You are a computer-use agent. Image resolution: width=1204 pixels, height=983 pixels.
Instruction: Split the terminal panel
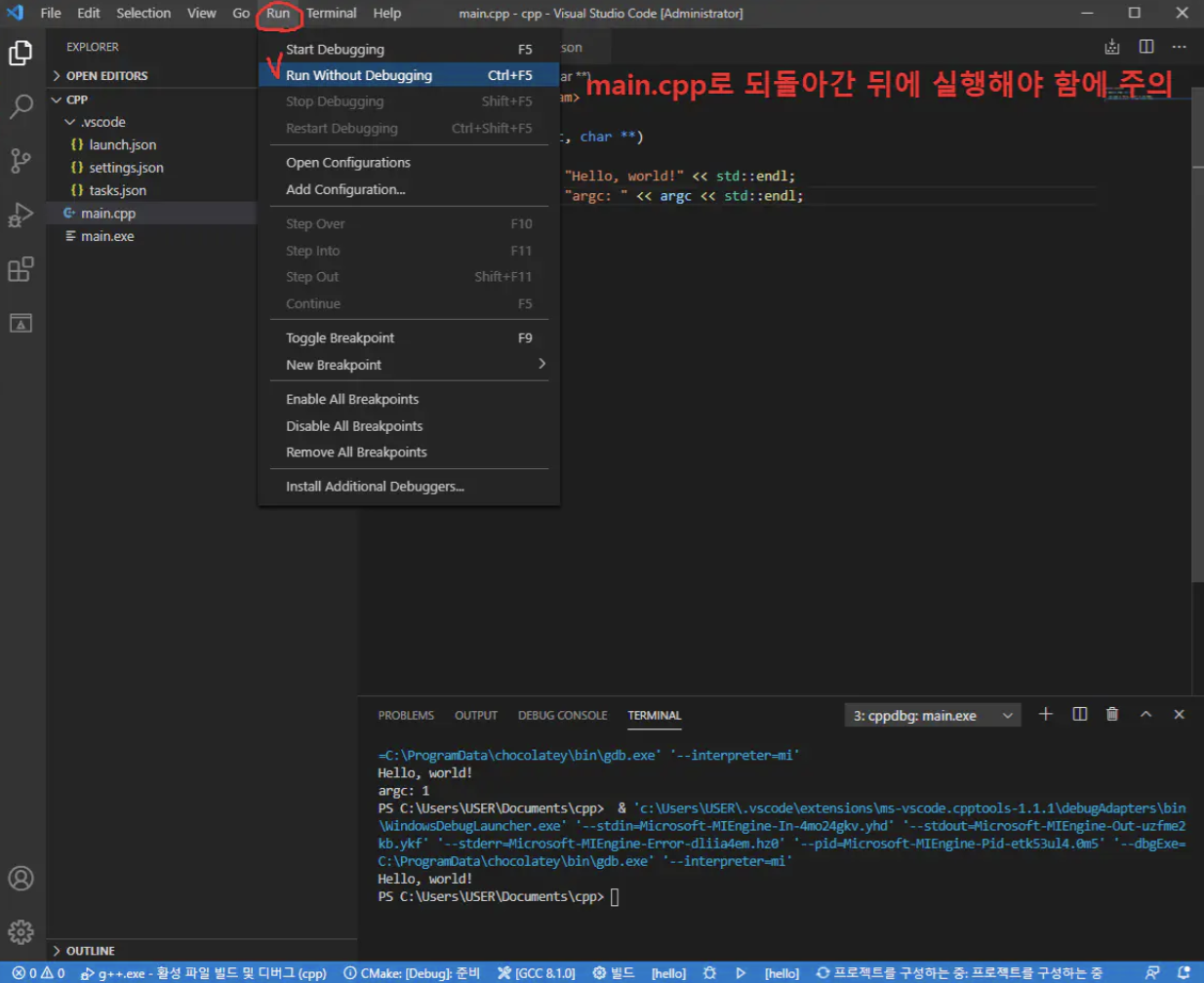1079,714
